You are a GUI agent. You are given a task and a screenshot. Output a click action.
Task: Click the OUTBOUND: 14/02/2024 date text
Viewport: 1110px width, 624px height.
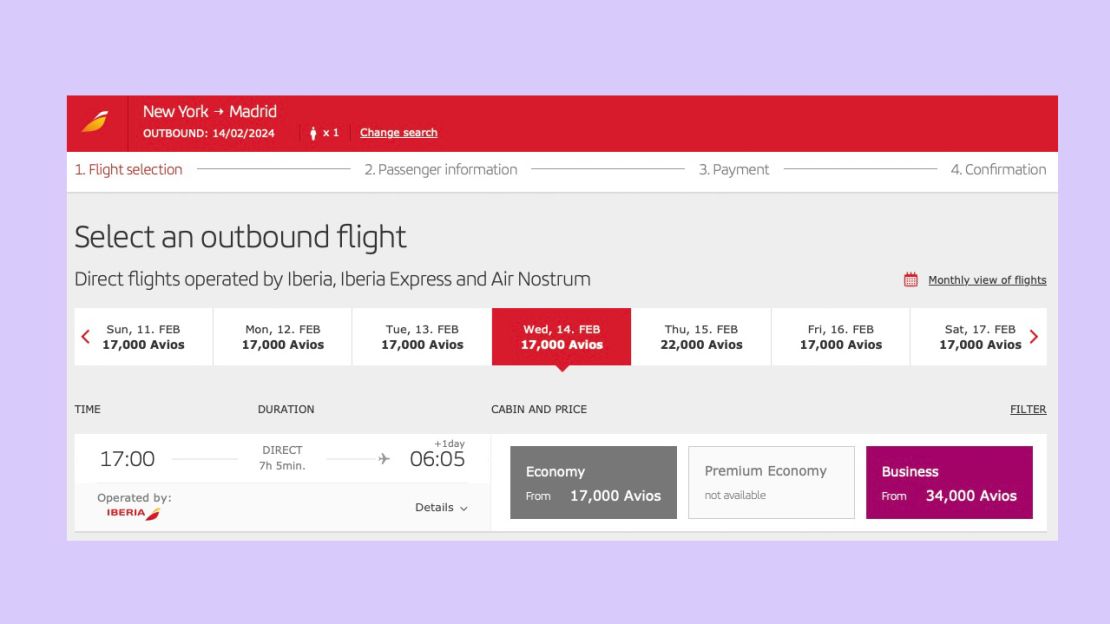[x=209, y=133]
